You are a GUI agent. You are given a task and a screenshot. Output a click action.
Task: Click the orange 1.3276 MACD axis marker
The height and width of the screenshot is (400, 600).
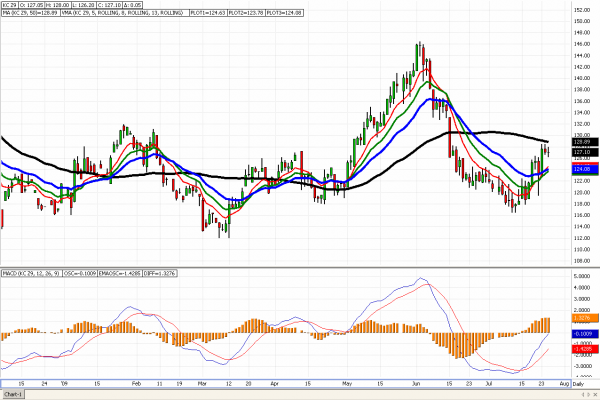585,317
